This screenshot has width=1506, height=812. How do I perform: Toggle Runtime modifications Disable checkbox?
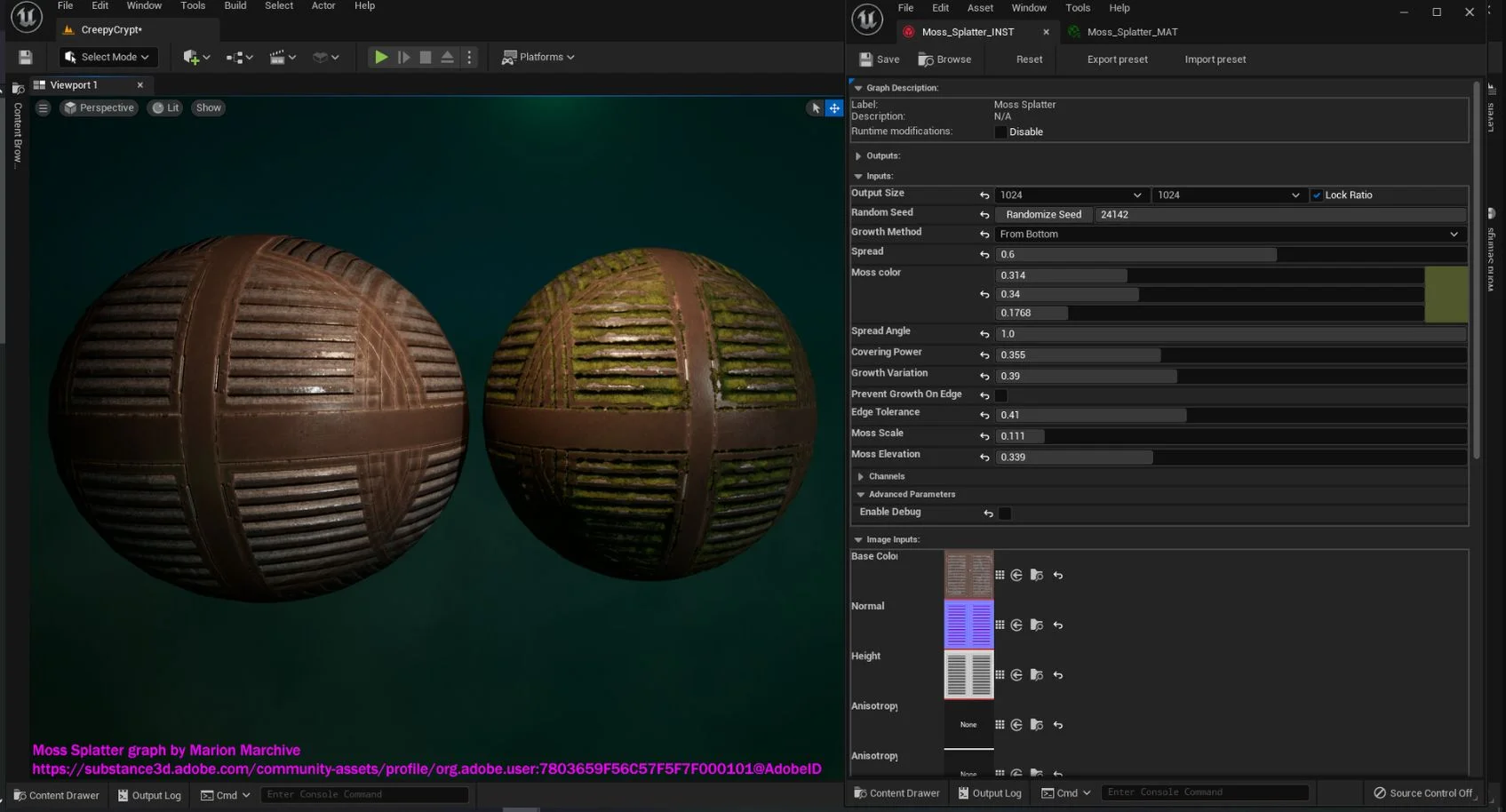(1000, 131)
